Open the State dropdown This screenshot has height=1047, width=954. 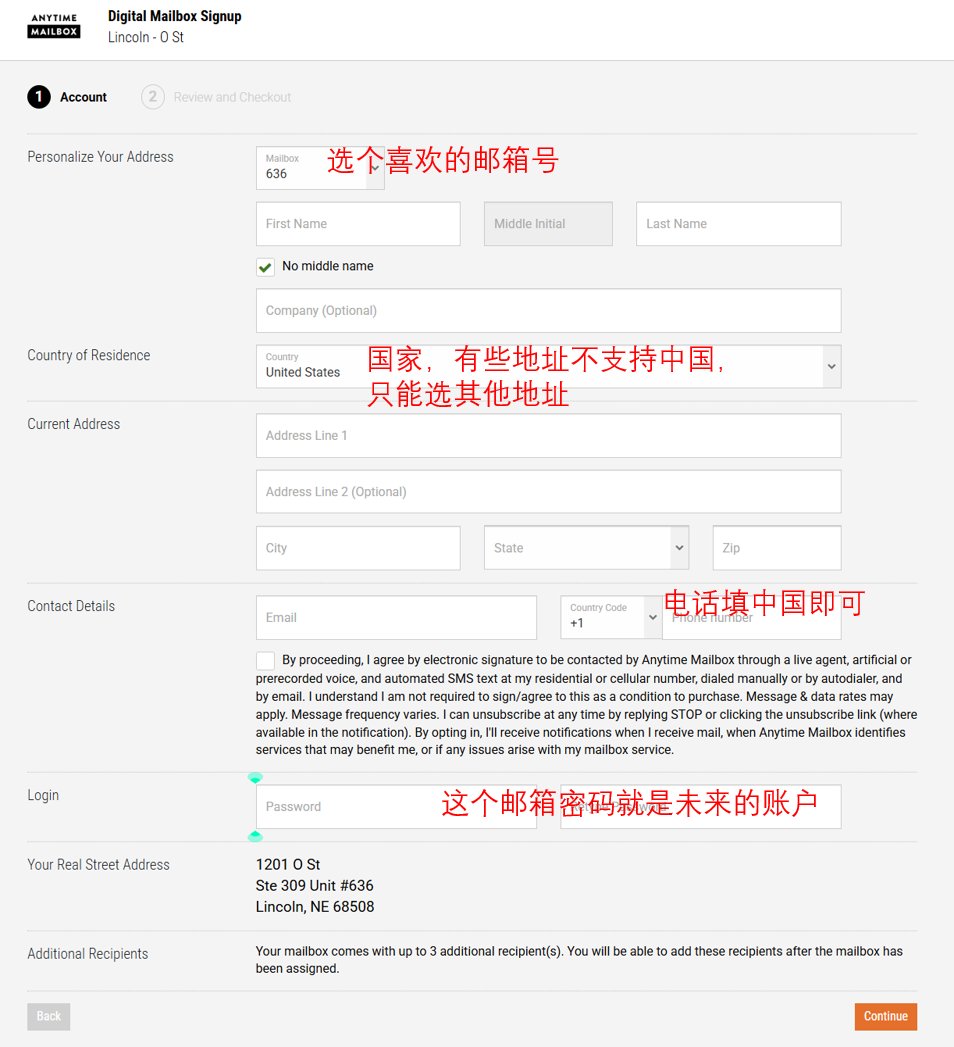[x=586, y=548]
